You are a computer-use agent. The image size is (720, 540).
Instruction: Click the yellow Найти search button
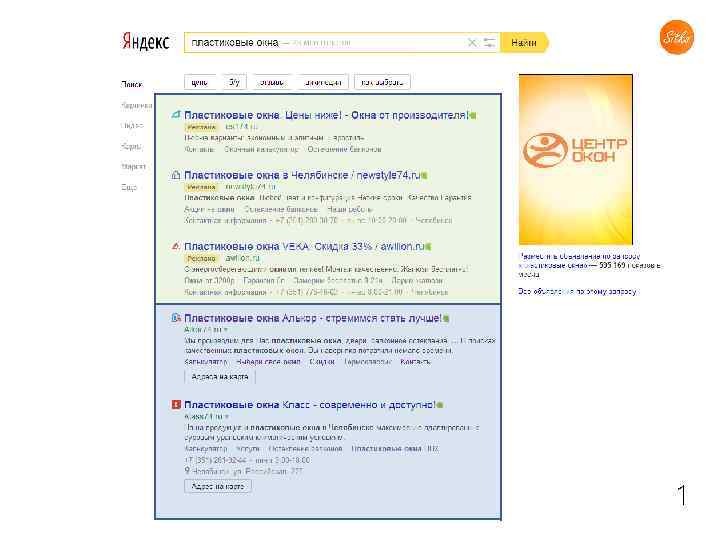[524, 43]
